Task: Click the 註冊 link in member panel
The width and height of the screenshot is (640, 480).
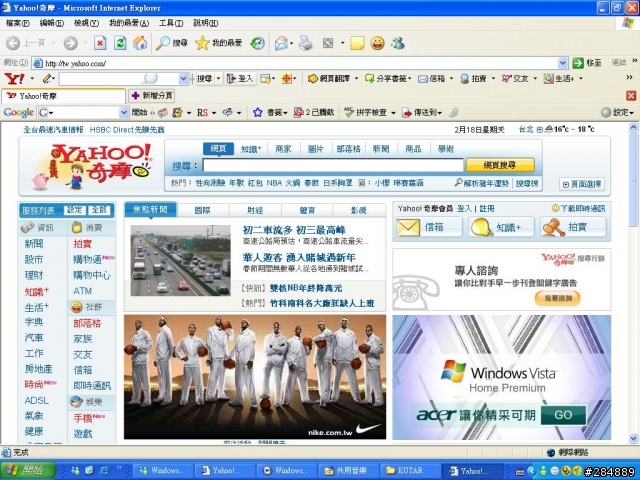Action: coord(487,209)
